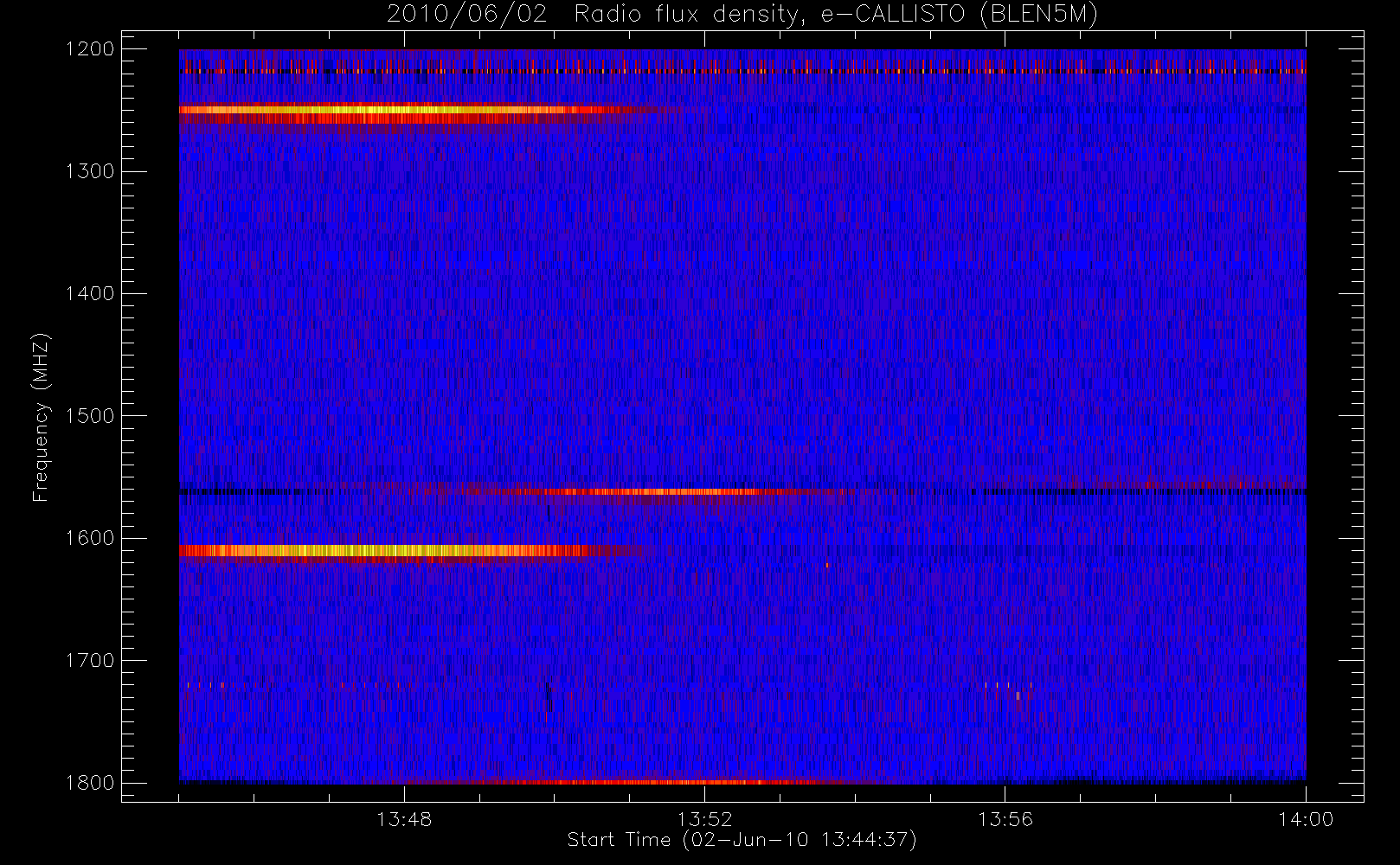Click the 1400 frequency tick label
This screenshot has width=1400, height=865.
(91, 293)
